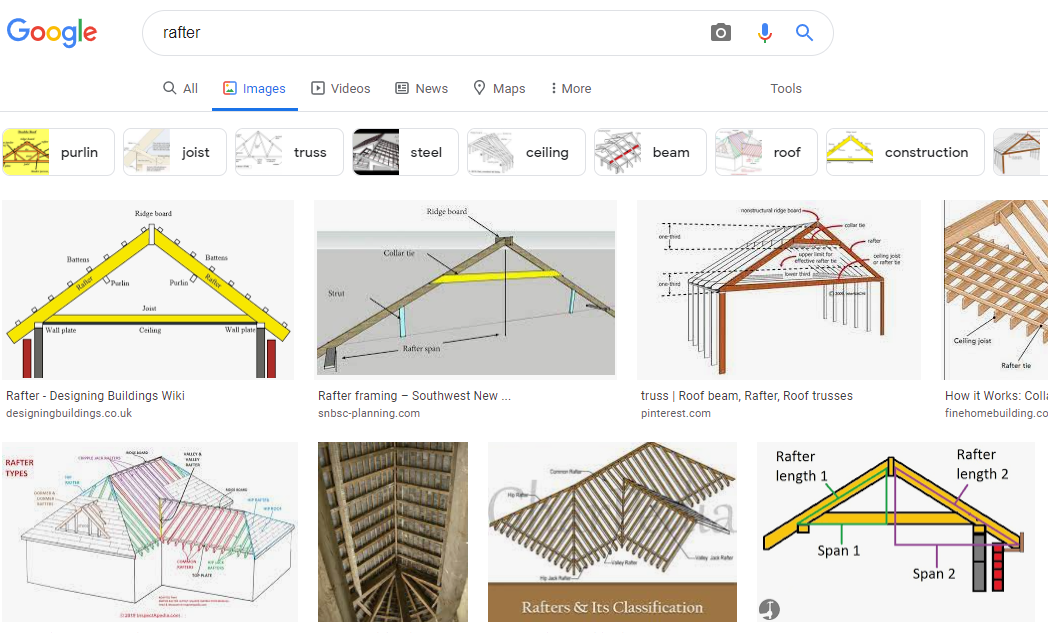1048x633 pixels.
Task: Filter by the purlin chip
Action: pos(58,152)
